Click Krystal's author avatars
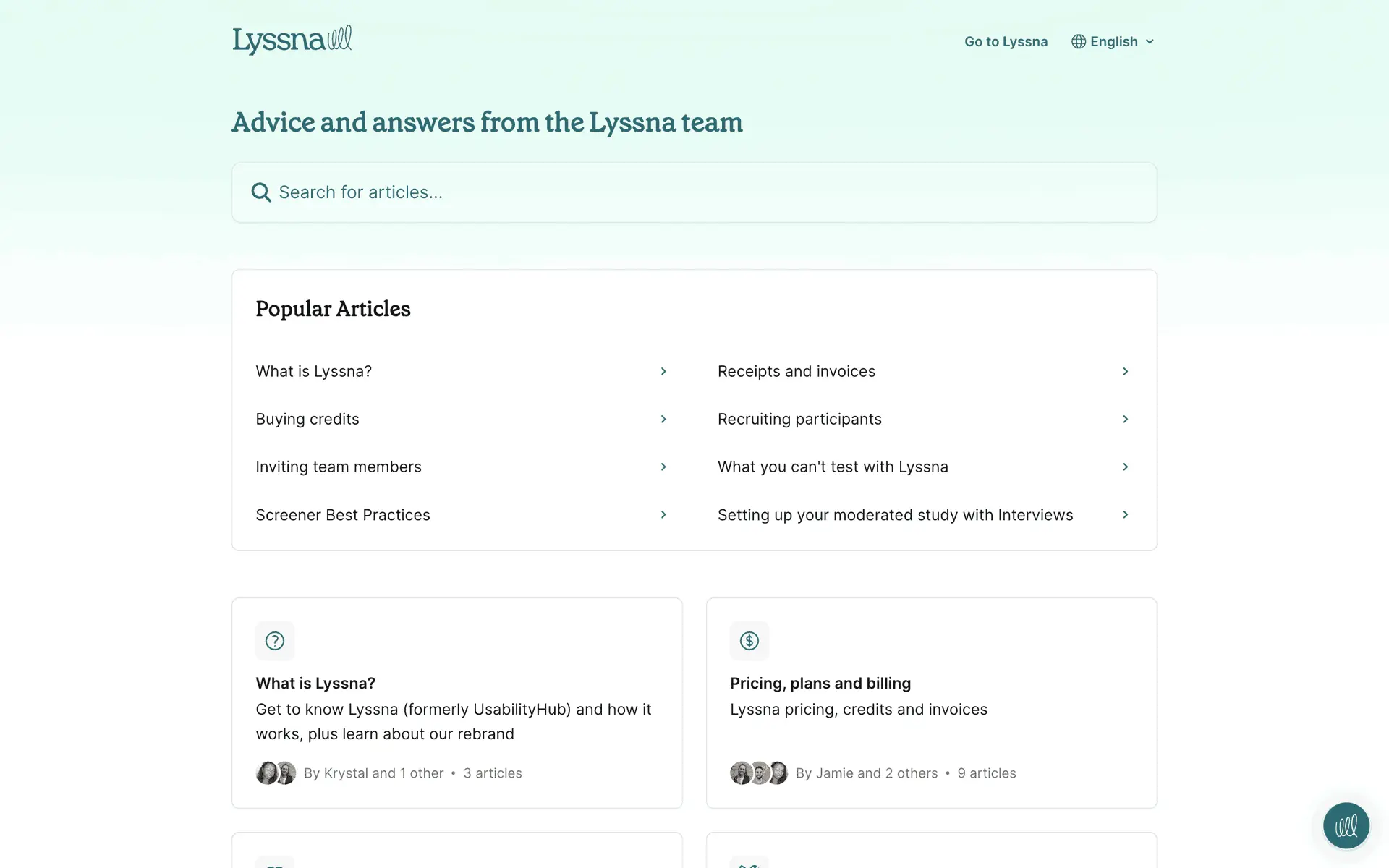Image resolution: width=1389 pixels, height=868 pixels. pyautogui.click(x=276, y=773)
